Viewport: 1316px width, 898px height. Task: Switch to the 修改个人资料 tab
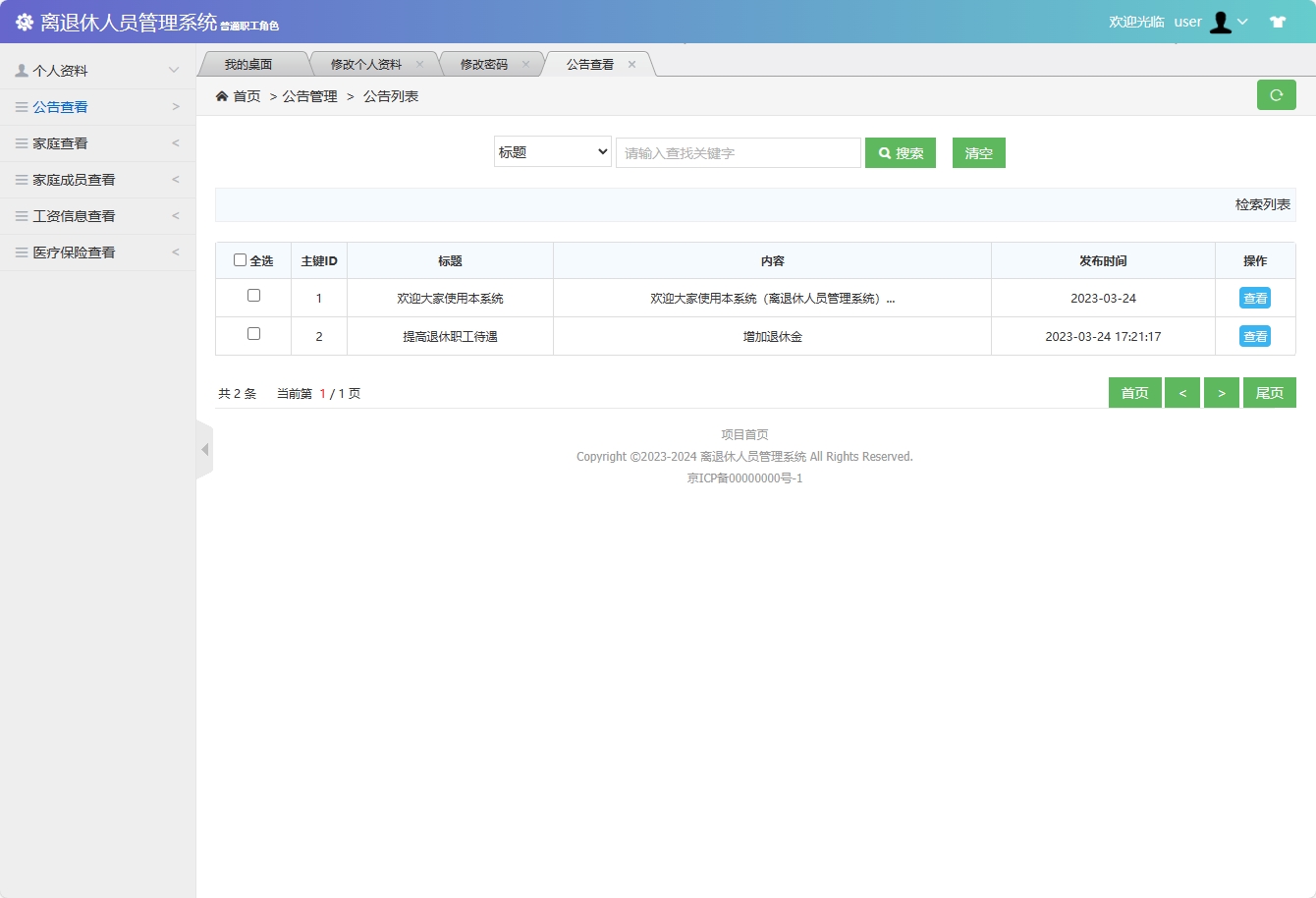(x=369, y=63)
